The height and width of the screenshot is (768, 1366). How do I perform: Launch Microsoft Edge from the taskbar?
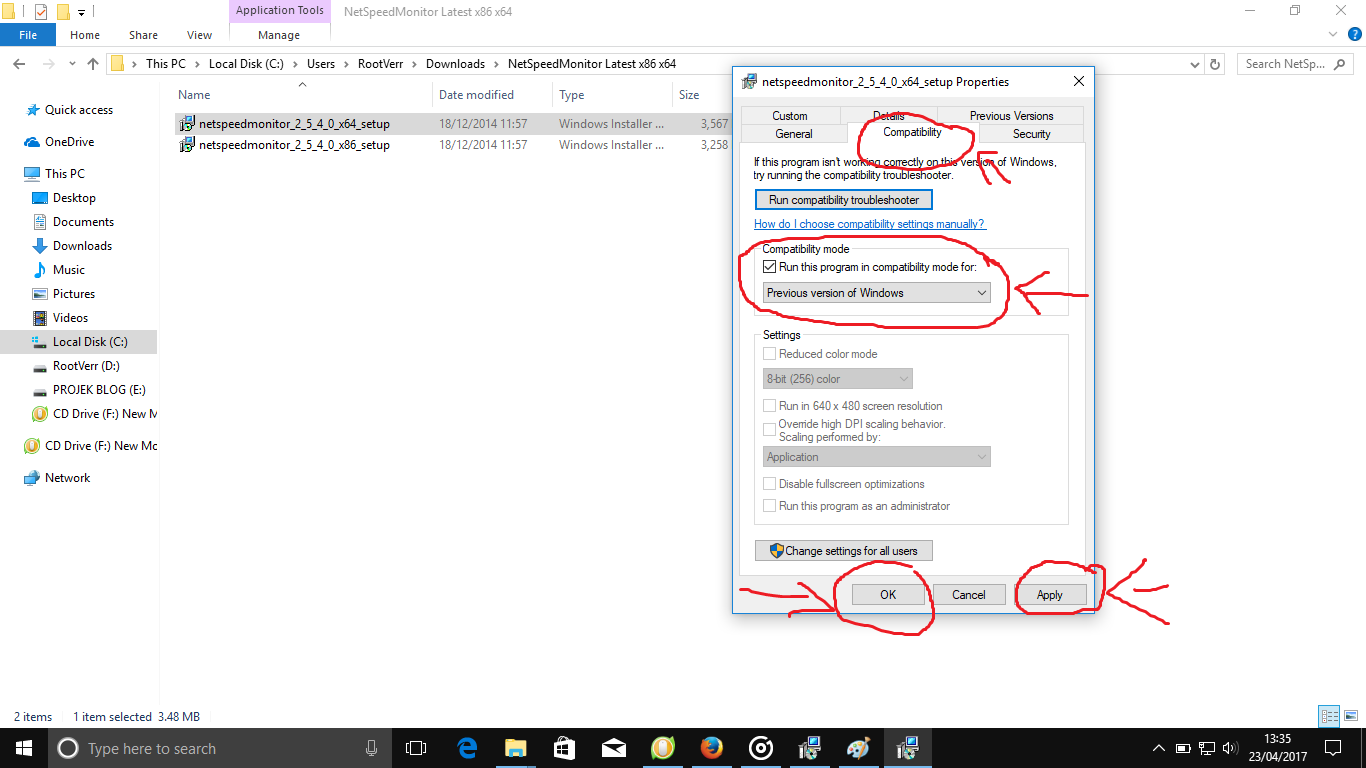tap(466, 748)
